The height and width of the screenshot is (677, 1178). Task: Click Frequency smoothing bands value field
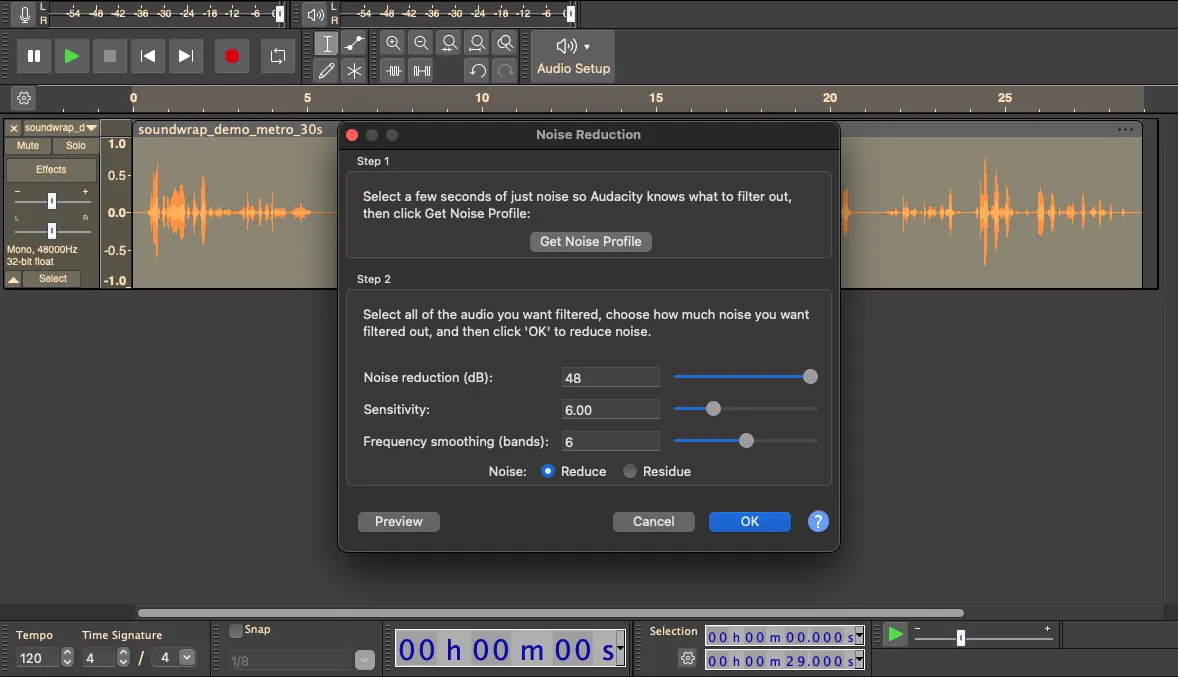click(x=610, y=442)
